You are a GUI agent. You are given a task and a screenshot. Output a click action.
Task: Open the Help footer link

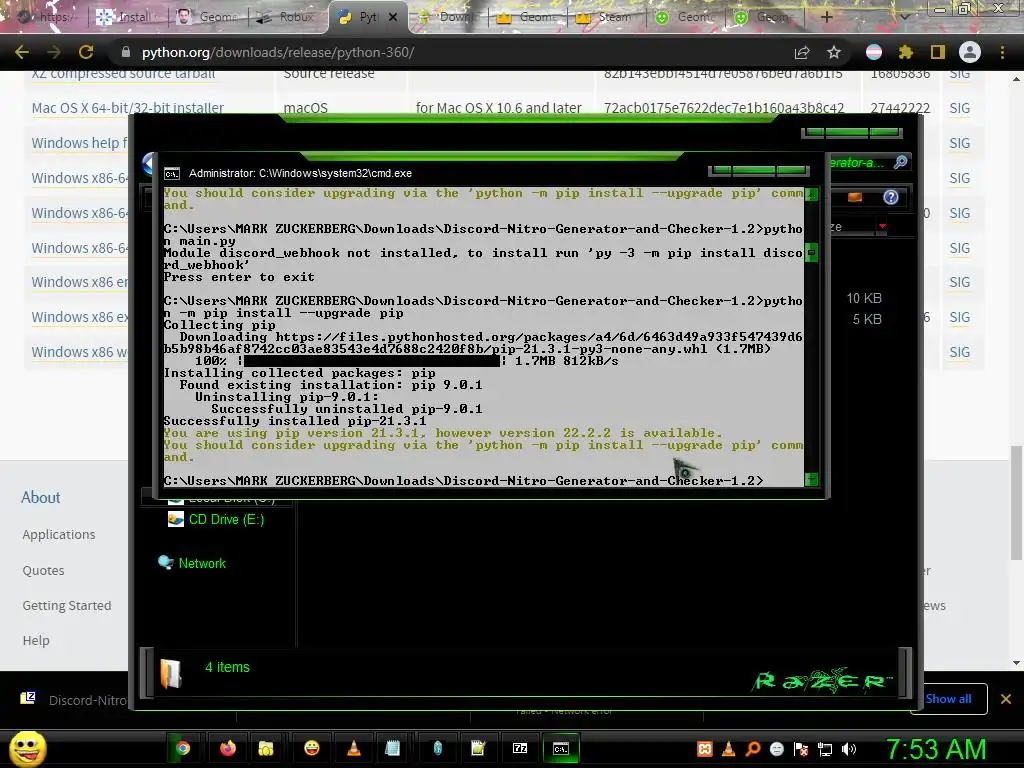[x=36, y=640]
